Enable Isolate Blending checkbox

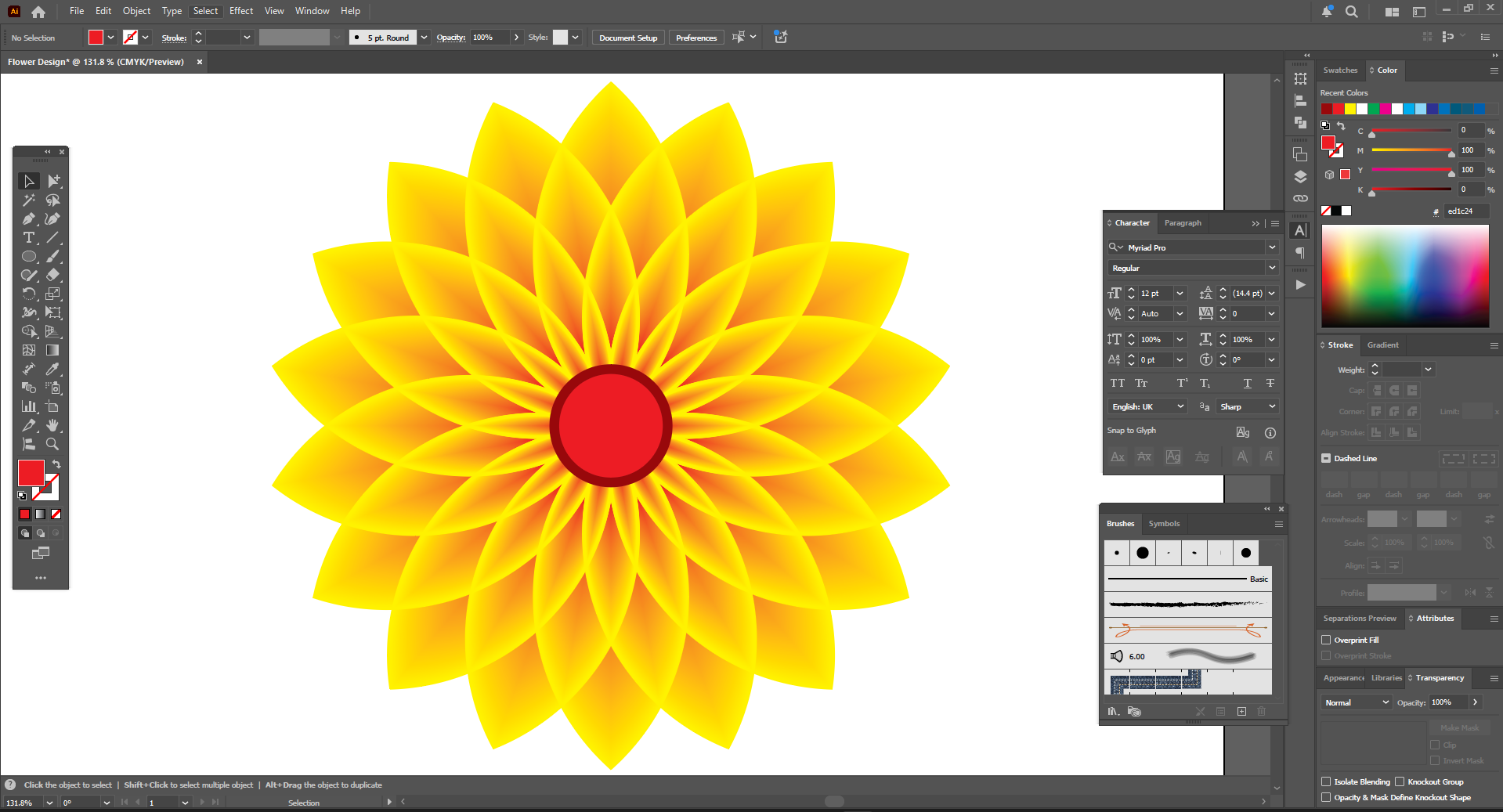pos(1326,782)
